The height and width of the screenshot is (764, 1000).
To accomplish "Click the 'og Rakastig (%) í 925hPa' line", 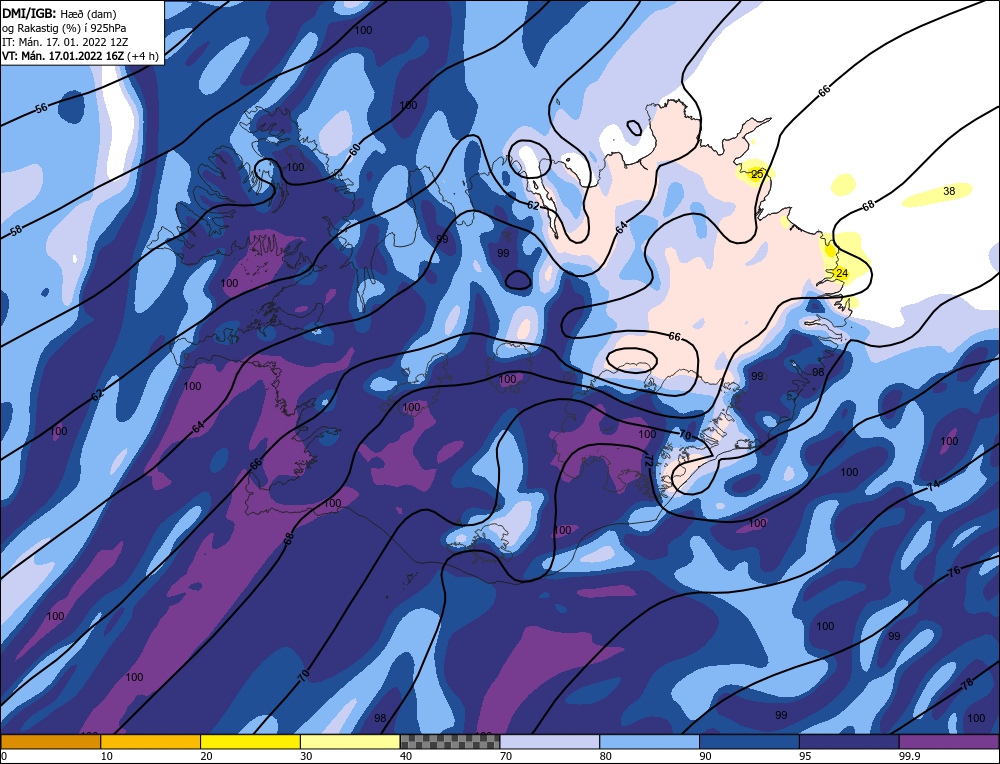I will (64, 27).
